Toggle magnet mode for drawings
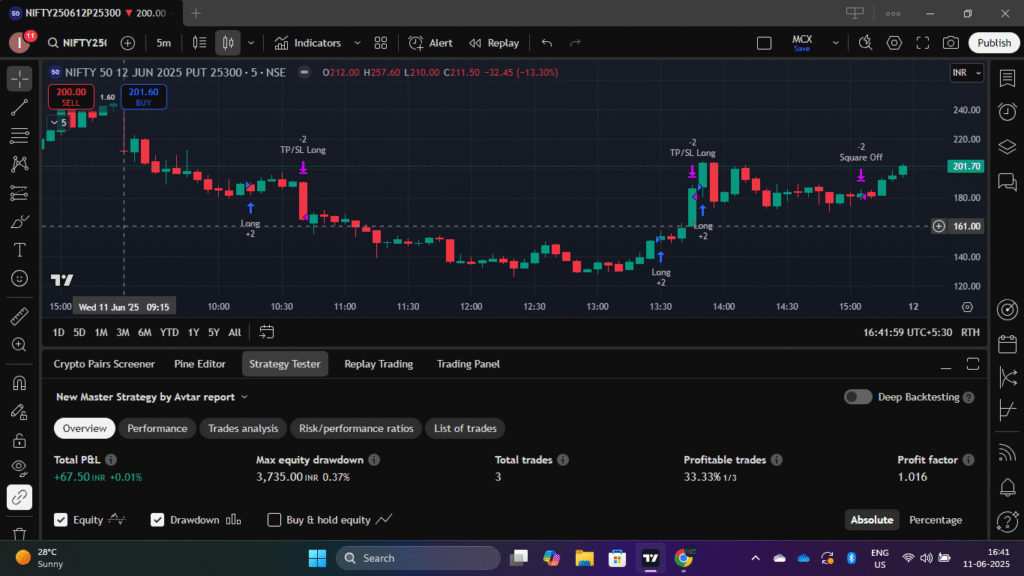The width and height of the screenshot is (1024, 576). (x=20, y=383)
